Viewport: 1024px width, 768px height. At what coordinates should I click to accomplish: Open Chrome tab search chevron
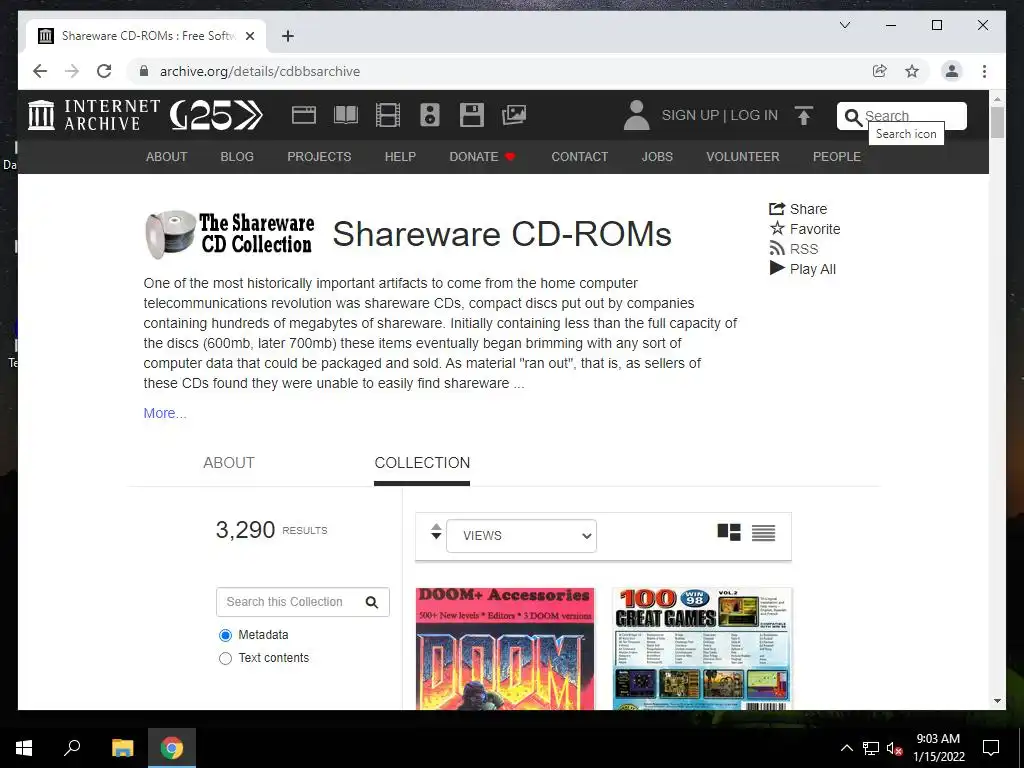pos(844,25)
